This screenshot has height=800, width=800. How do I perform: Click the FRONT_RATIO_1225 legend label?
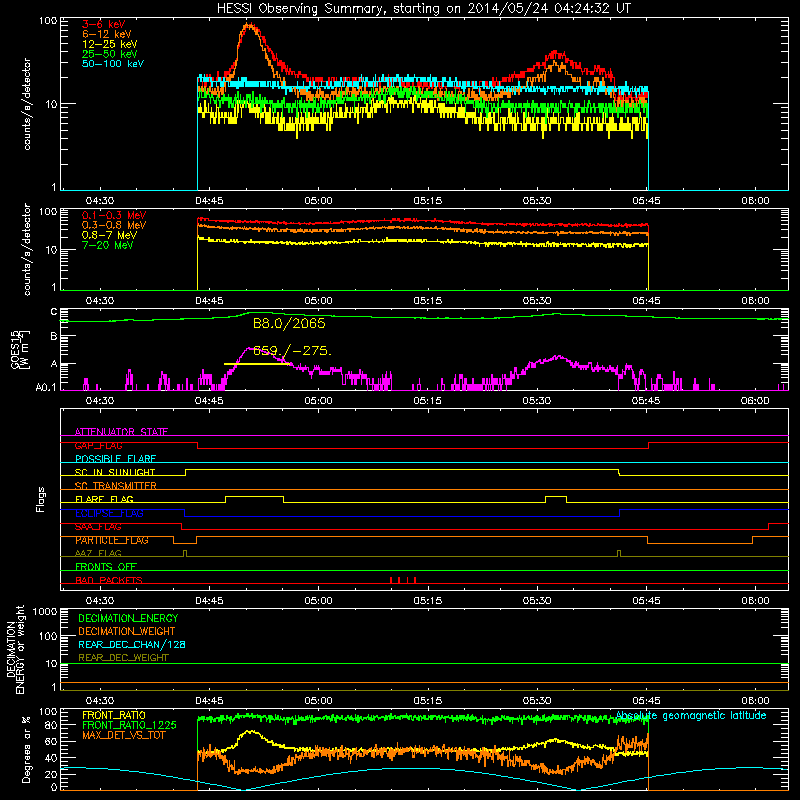[129, 725]
